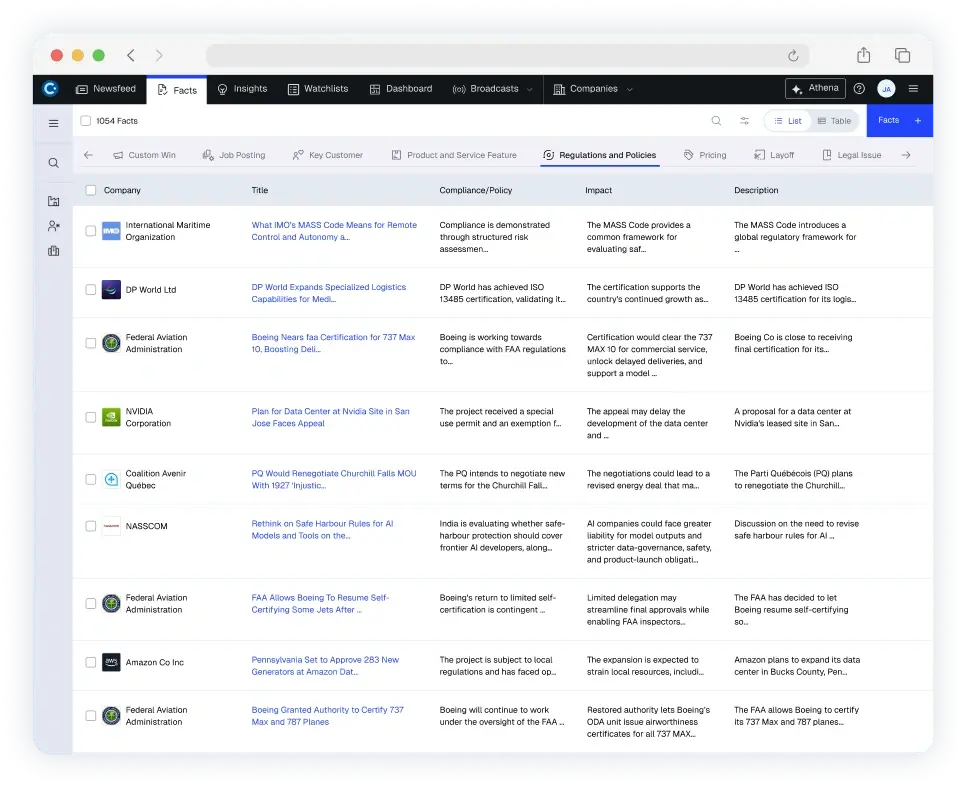
Task: Open 'DP World Expands Specialized Logistics' link
Action: (328, 293)
